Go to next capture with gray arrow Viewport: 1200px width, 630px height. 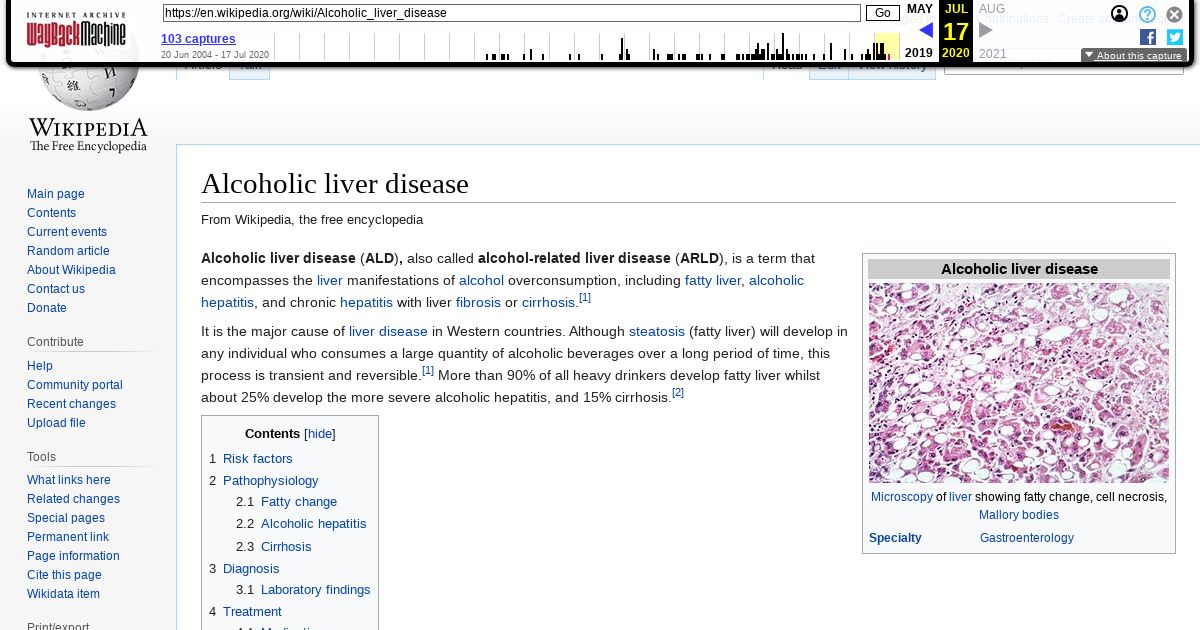[986, 30]
